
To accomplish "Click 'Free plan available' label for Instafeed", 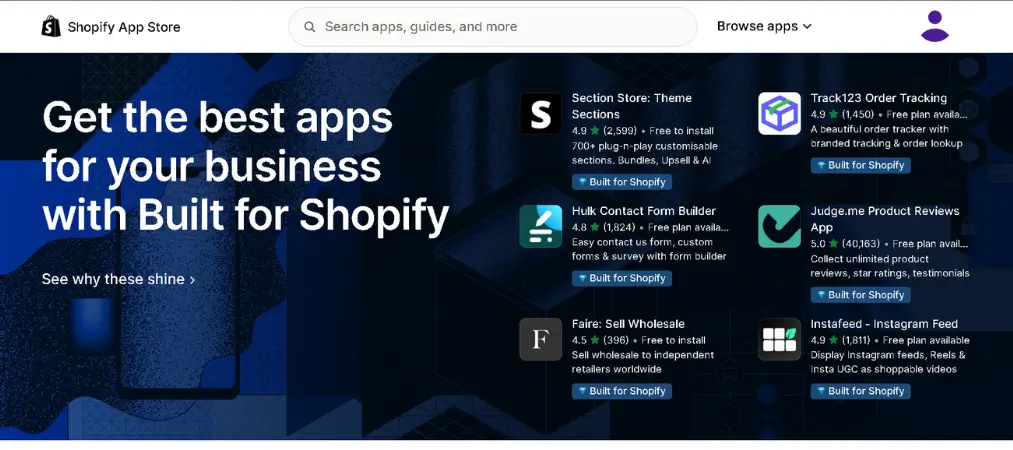I will [x=926, y=340].
